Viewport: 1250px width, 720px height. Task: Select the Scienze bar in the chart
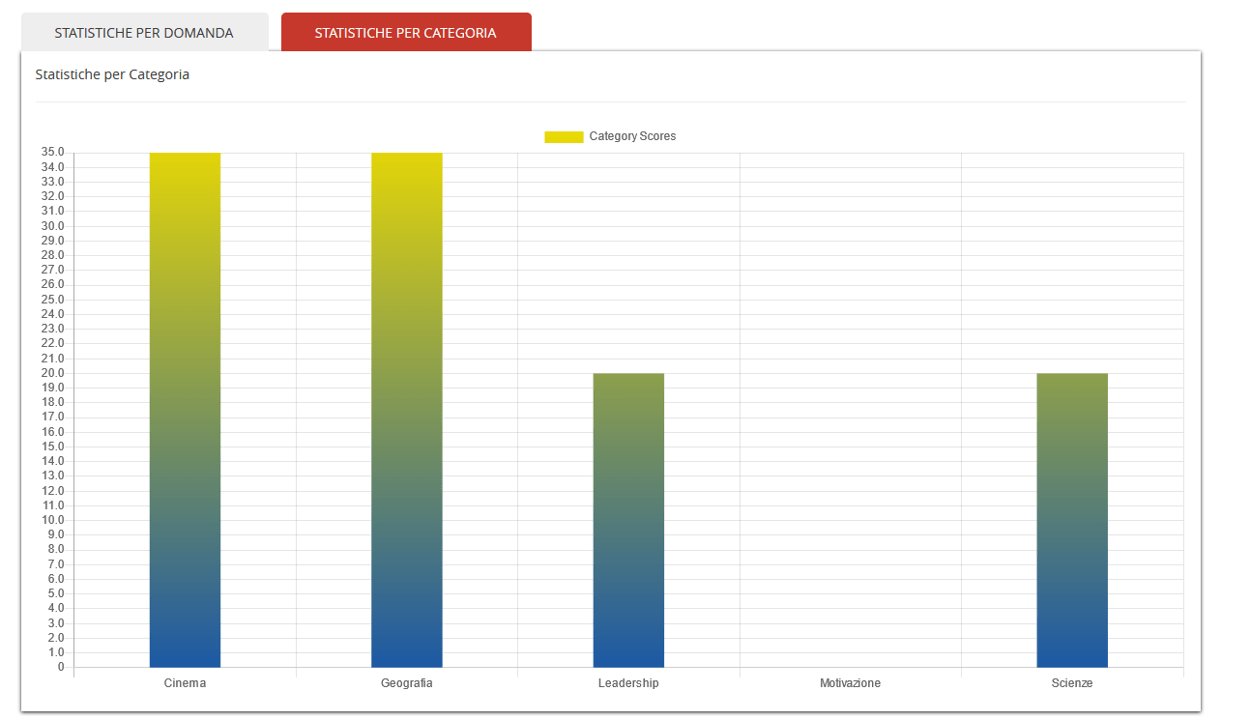click(x=1072, y=520)
